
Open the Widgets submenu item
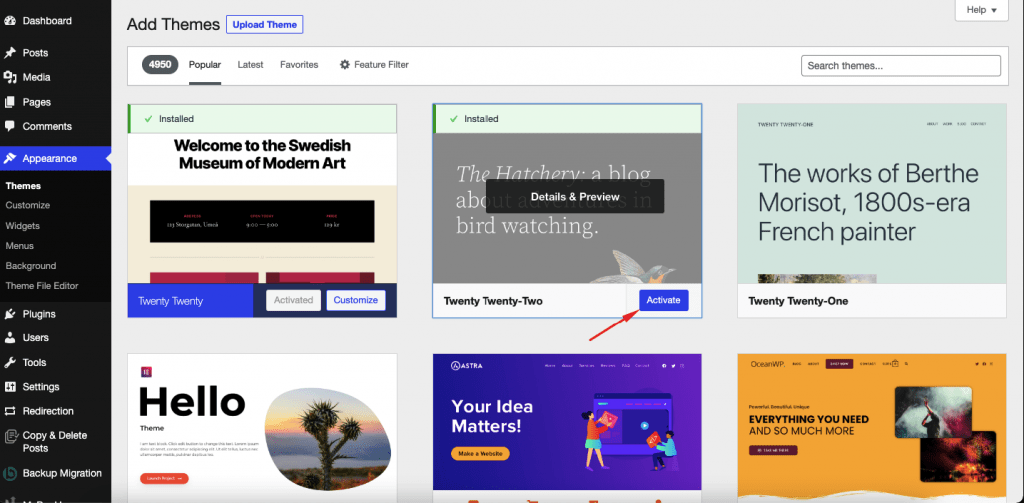click(x=23, y=226)
